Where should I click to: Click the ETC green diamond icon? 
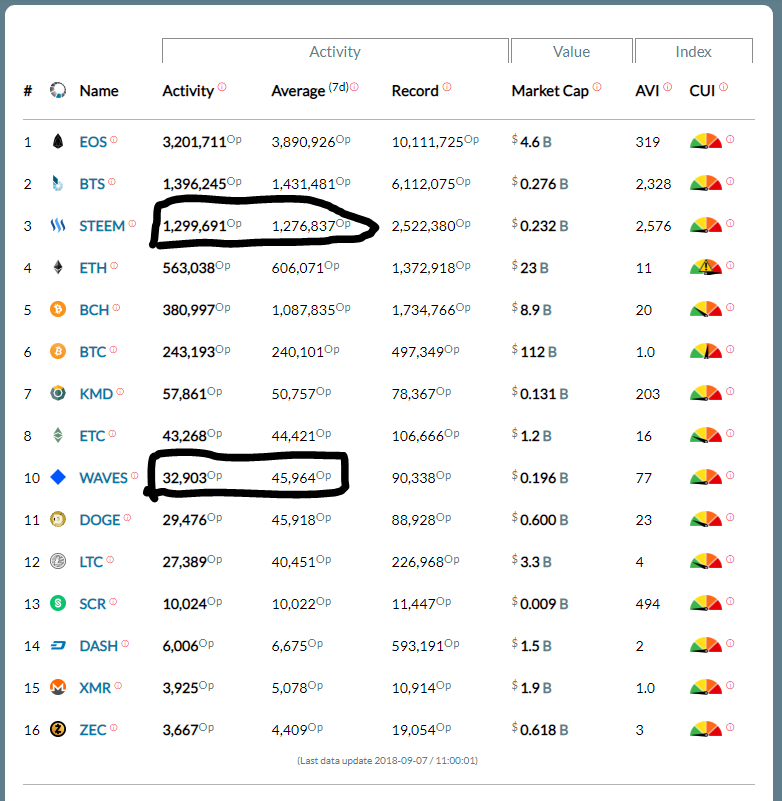click(x=58, y=435)
